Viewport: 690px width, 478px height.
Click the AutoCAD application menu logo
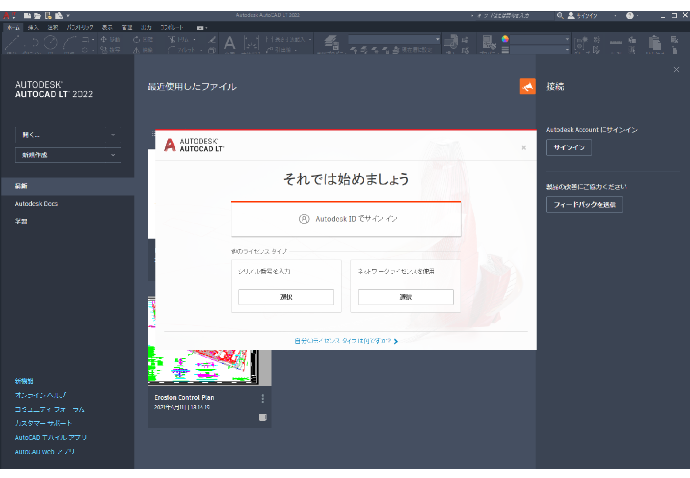pyautogui.click(x=7, y=16)
